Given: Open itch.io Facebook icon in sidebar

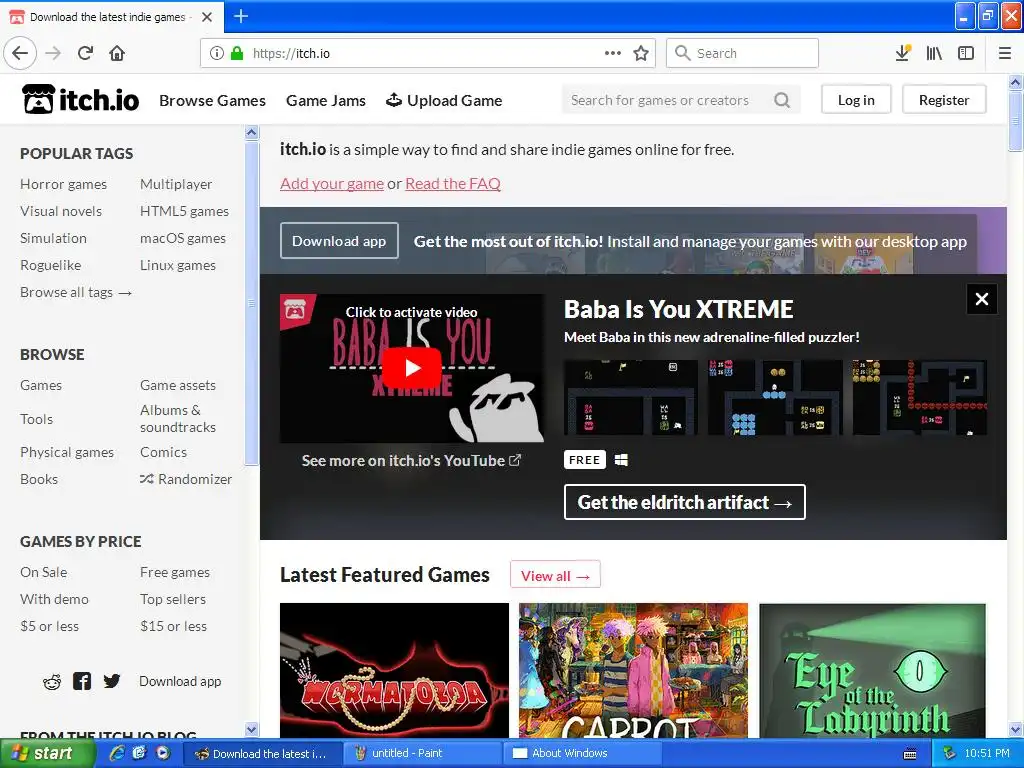Looking at the screenshot, I should 82,681.
